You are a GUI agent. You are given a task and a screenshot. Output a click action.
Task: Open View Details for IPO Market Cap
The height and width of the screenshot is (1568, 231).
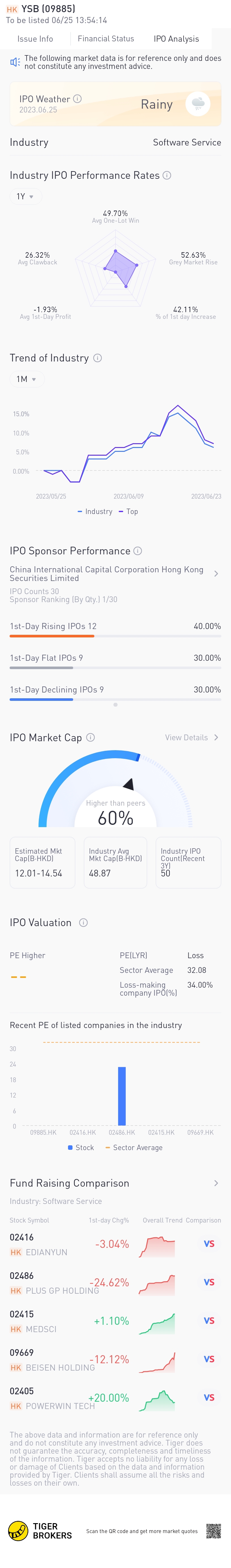pos(192,737)
